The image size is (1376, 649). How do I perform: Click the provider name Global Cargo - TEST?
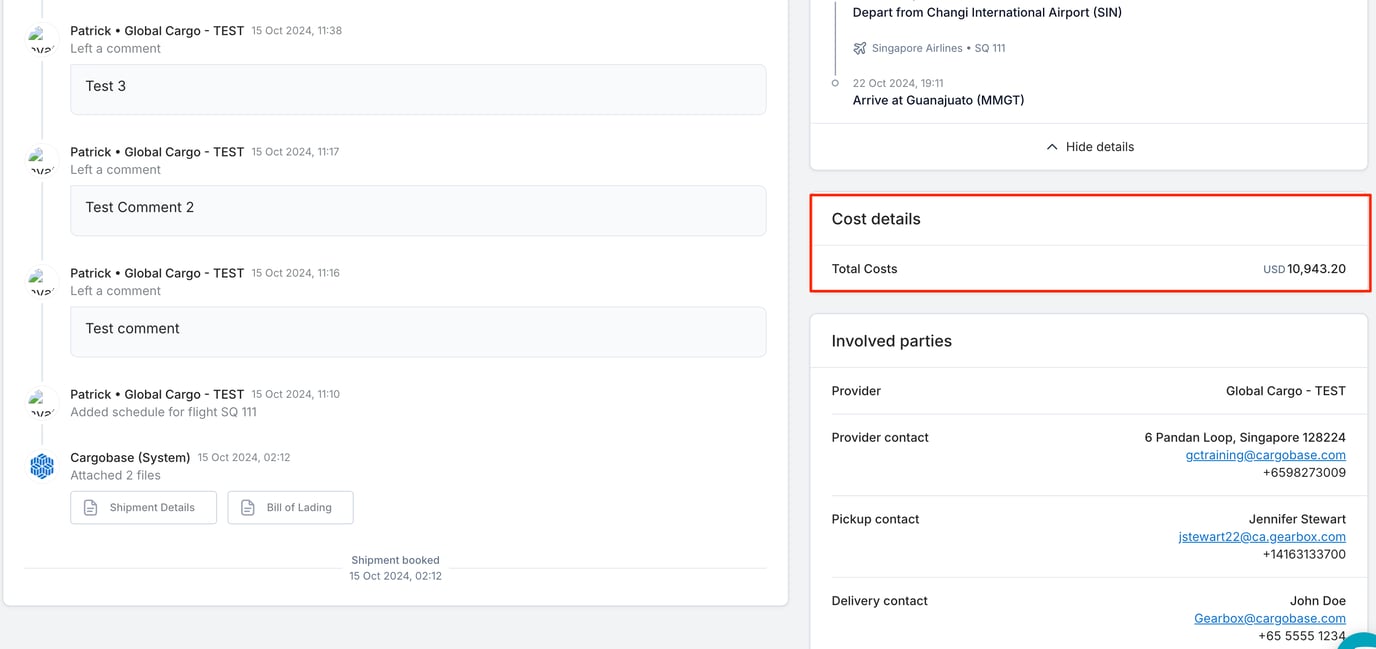click(1287, 390)
